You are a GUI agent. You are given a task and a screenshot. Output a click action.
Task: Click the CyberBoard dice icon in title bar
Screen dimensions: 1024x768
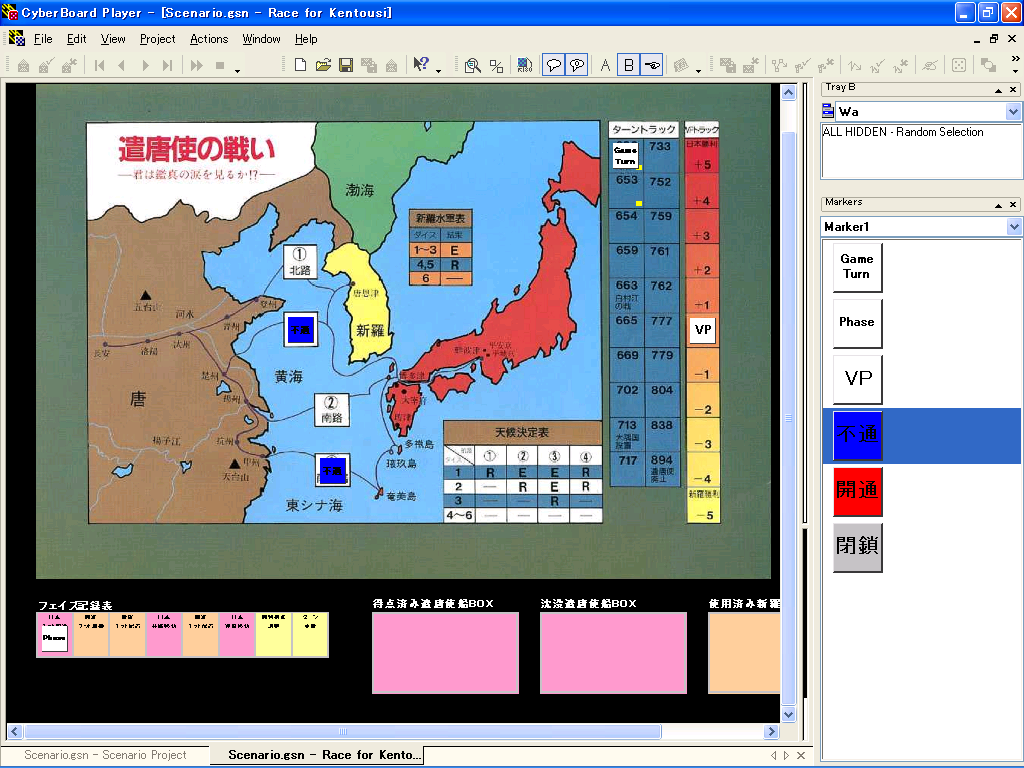[x=10, y=12]
